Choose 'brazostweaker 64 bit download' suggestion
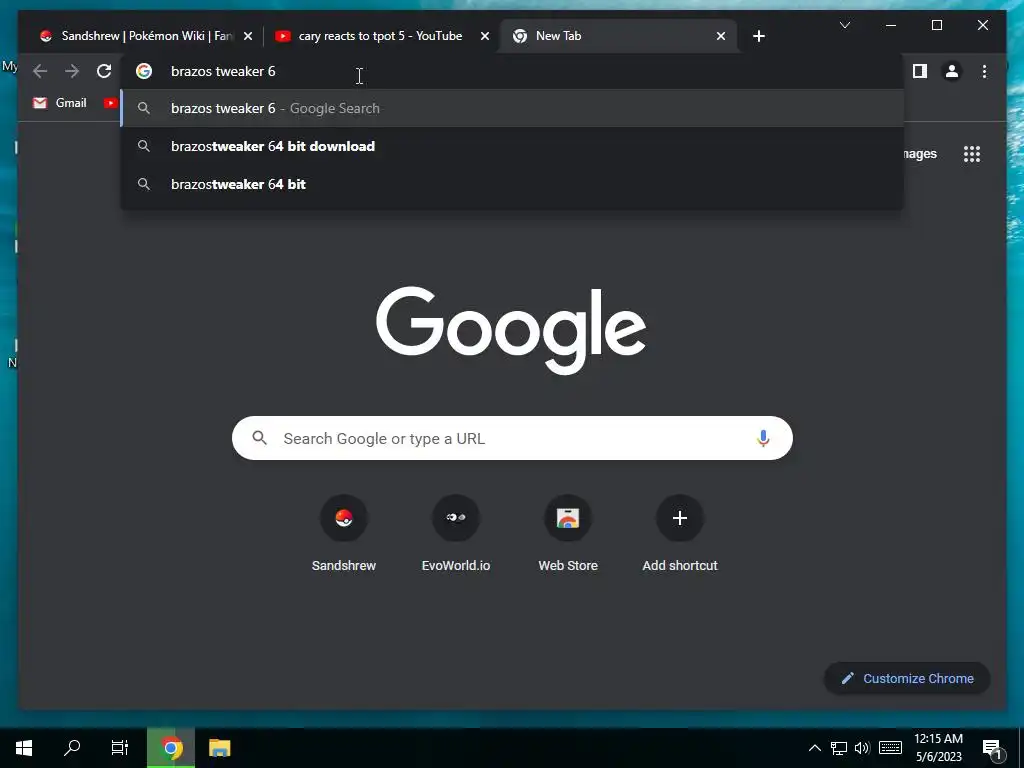 coord(512,146)
